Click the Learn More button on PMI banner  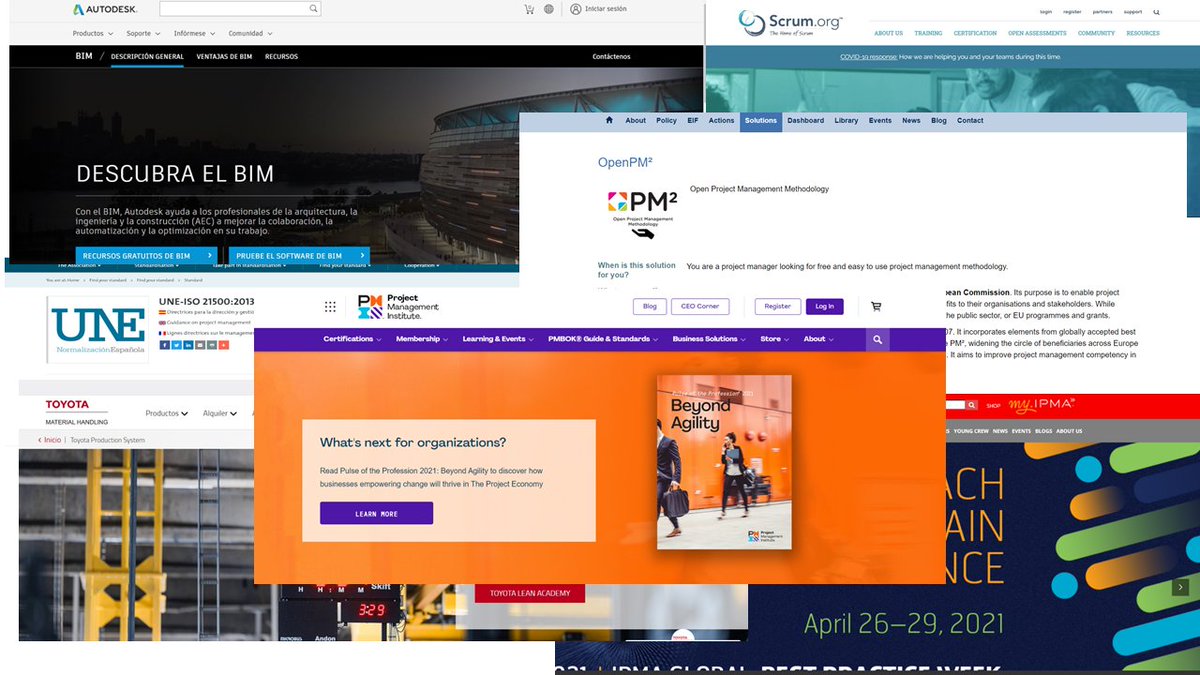tap(376, 514)
